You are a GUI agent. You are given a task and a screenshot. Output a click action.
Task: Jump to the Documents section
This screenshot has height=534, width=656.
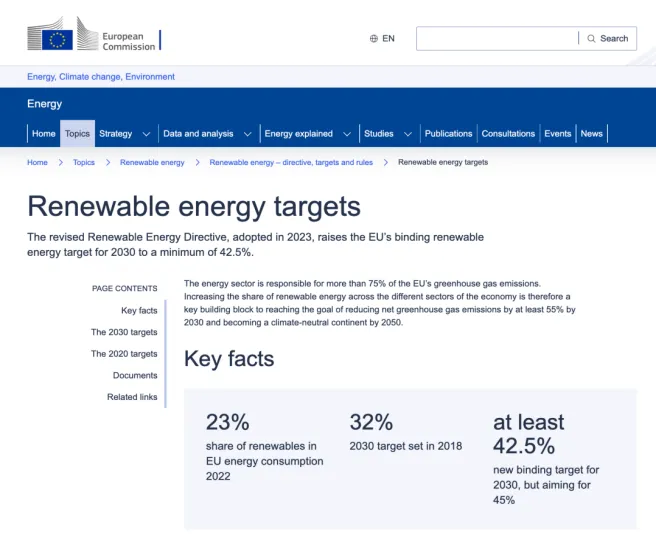135,375
